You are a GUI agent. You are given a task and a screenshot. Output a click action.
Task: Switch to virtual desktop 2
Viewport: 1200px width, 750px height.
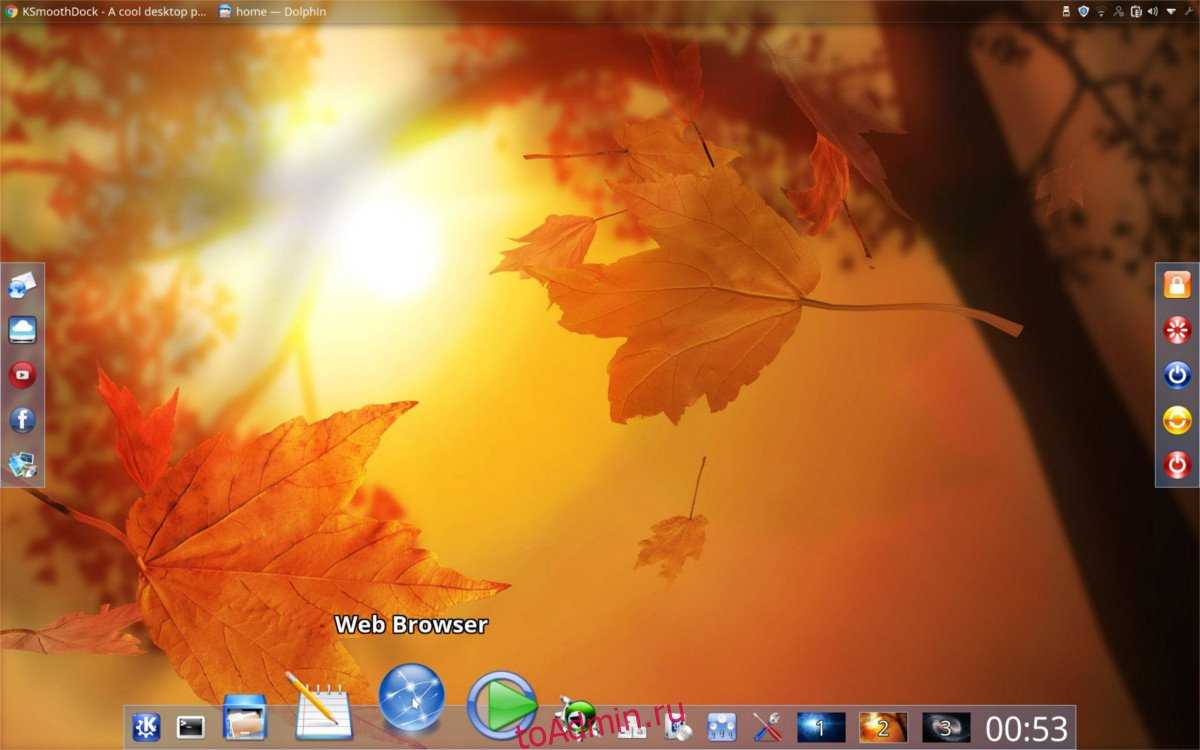[883, 727]
